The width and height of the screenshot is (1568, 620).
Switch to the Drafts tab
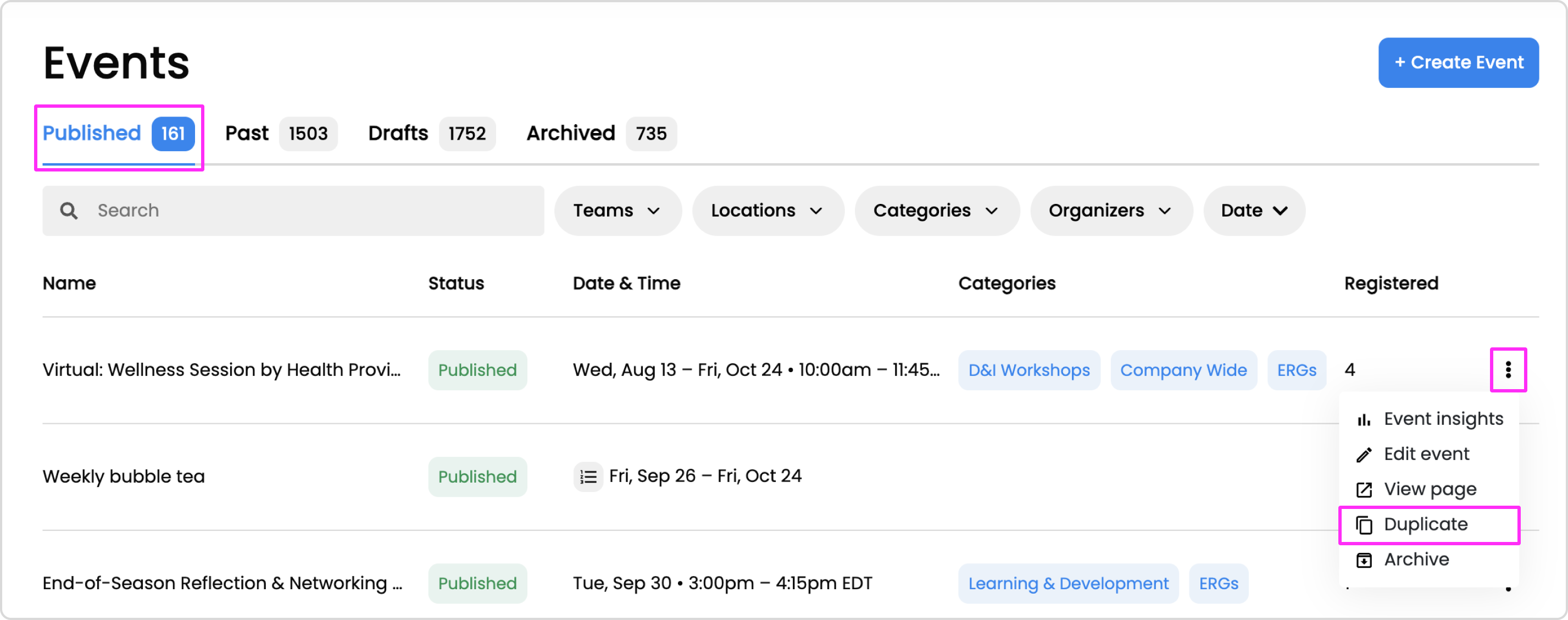(x=430, y=134)
